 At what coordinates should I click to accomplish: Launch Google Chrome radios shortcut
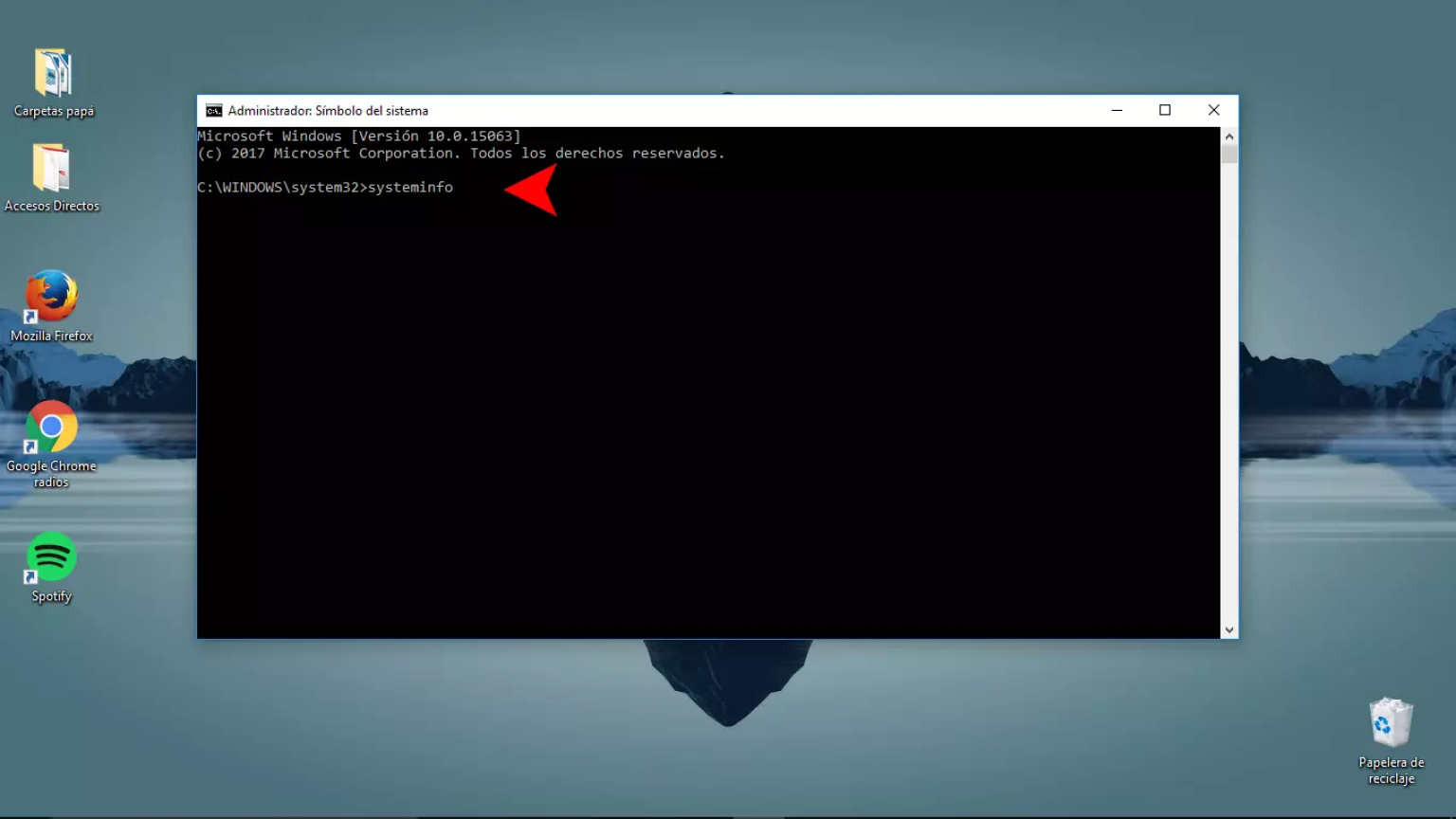[51, 427]
